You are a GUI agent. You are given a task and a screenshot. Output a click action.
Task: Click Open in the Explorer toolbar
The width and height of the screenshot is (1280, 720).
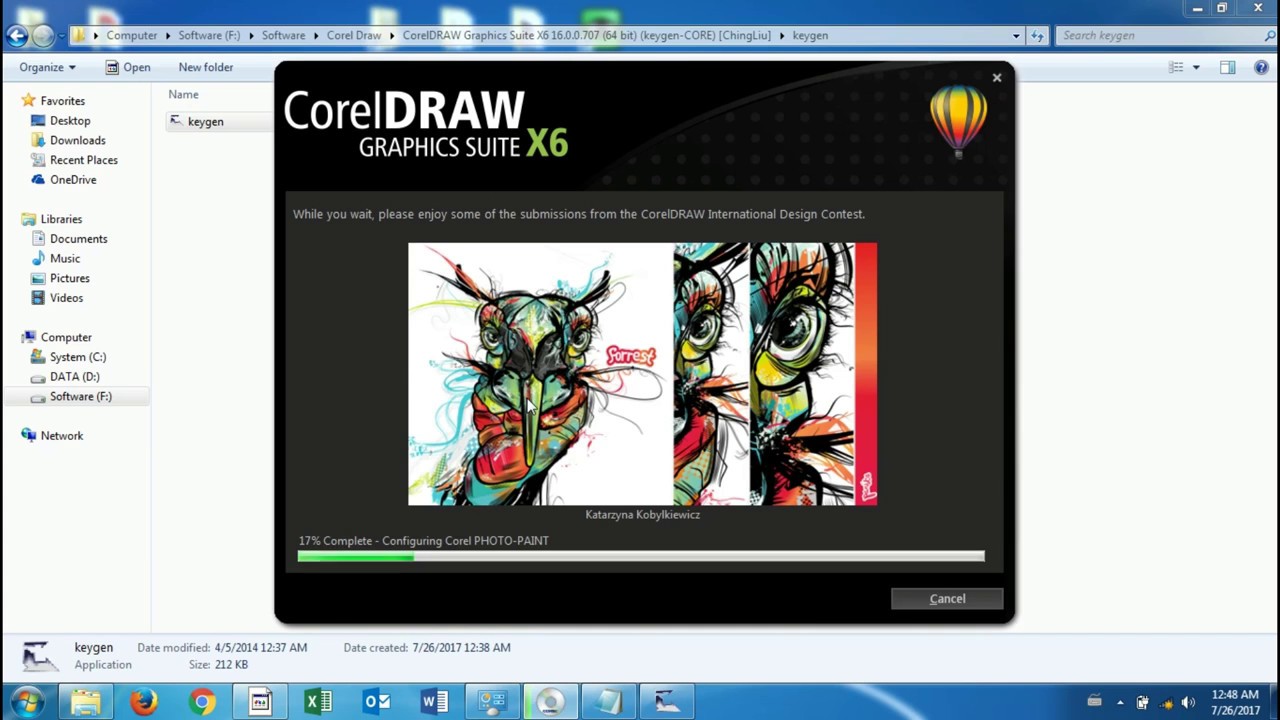(128, 67)
